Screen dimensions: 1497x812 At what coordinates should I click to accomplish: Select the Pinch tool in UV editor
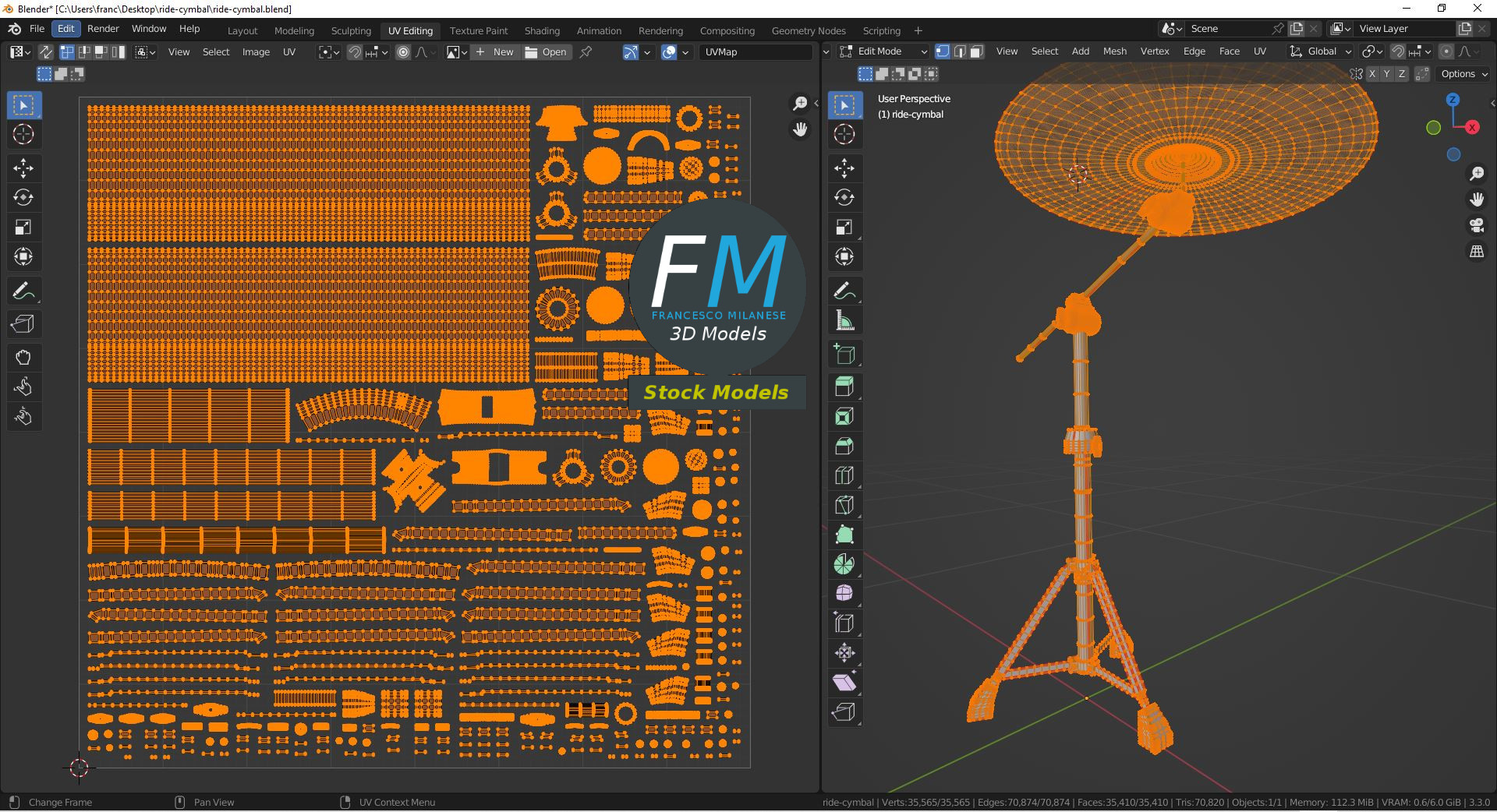pos(23,417)
